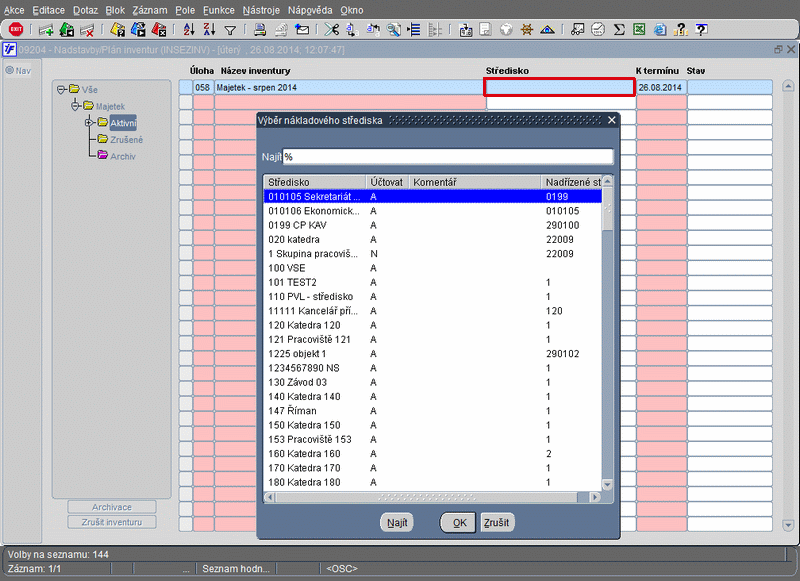The height and width of the screenshot is (581, 800).
Task: Collapse the Vše tree node
Action: 61,90
